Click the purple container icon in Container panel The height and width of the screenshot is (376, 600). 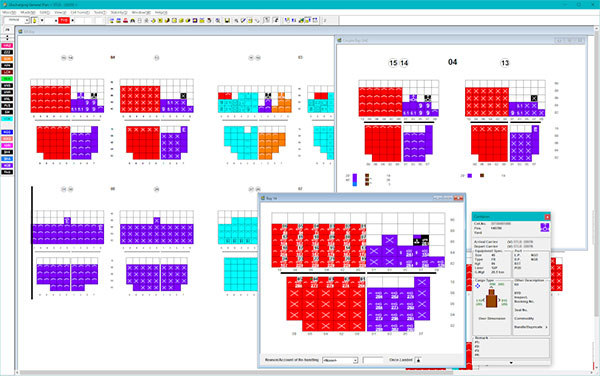coord(545,227)
